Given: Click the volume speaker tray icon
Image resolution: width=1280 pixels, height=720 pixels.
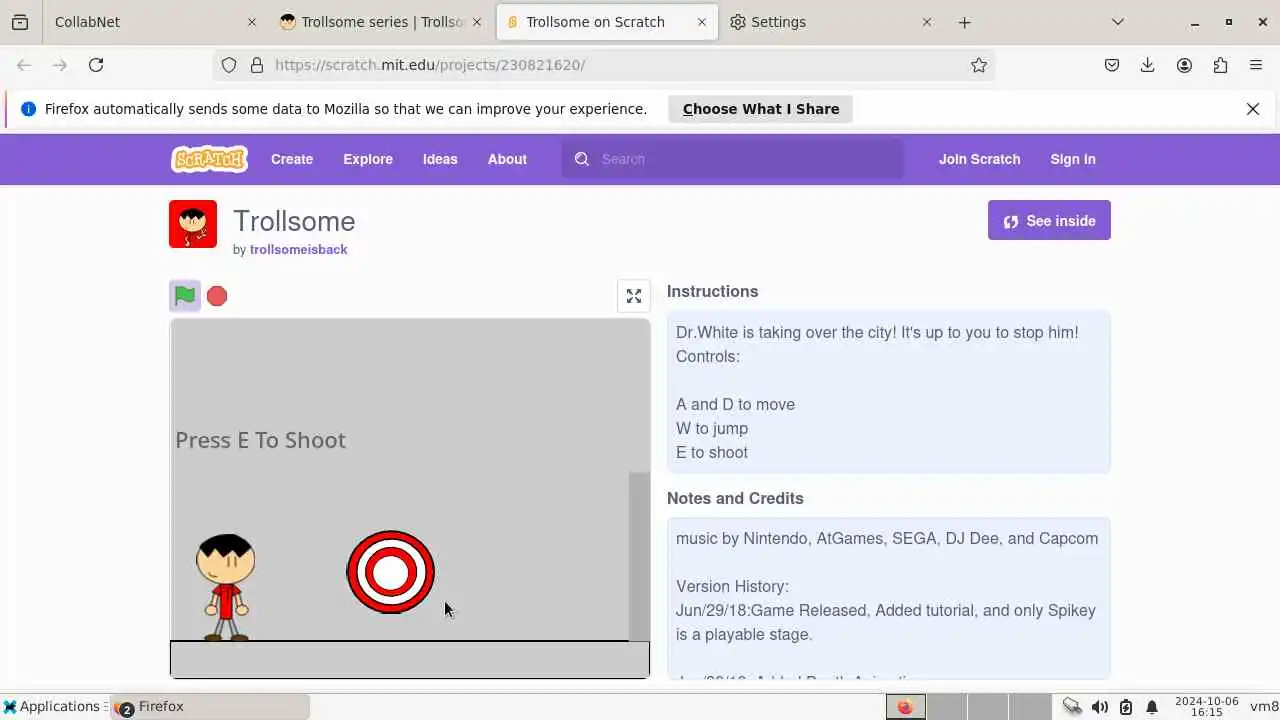Looking at the screenshot, I should [x=1099, y=707].
